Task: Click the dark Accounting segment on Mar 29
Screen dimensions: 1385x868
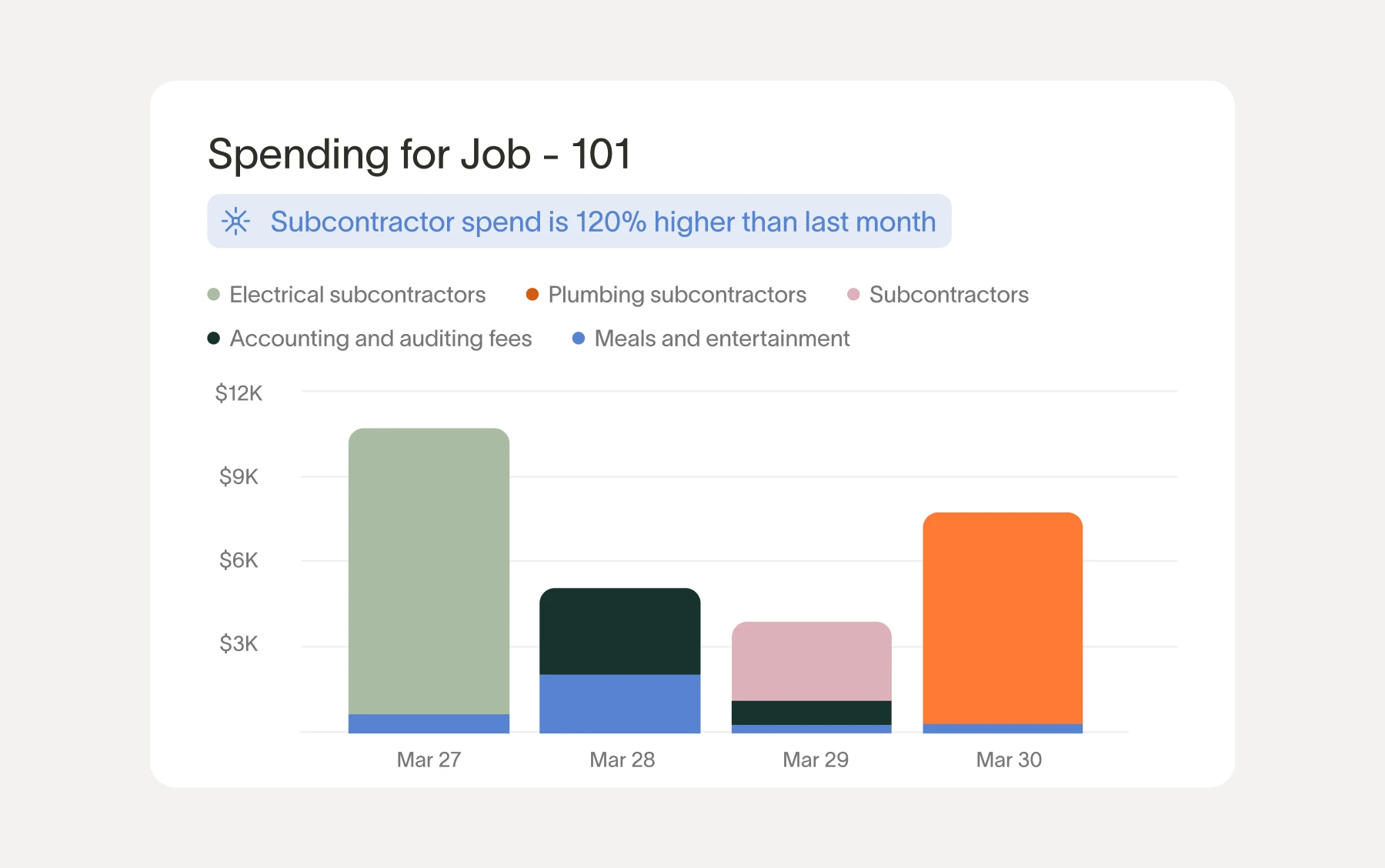Action: click(811, 713)
